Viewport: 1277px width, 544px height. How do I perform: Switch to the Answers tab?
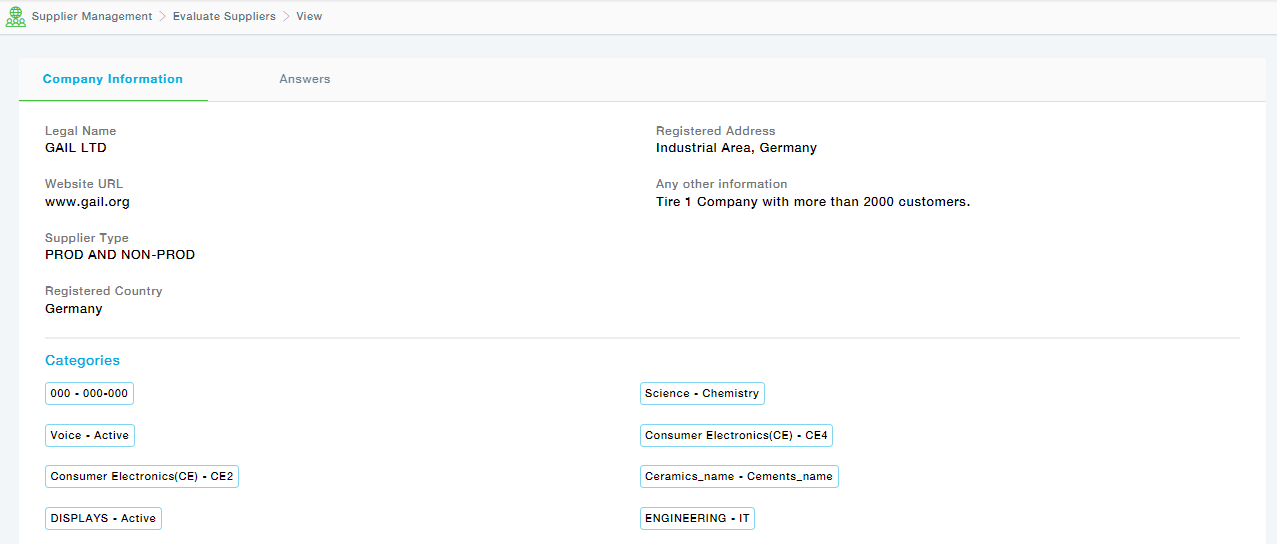(x=304, y=79)
